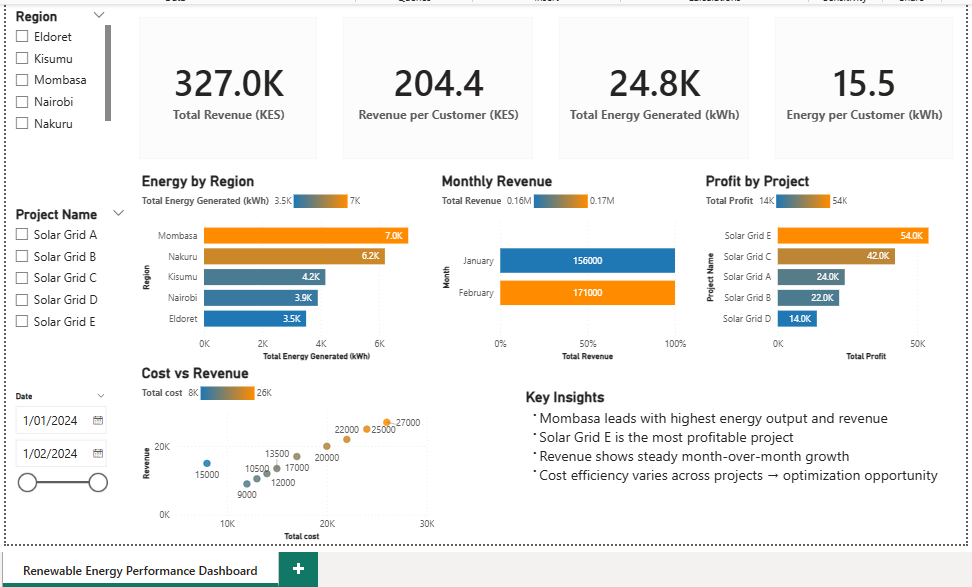The image size is (972, 587).
Task: Click the Nairobi 3.9K energy bar
Action: tap(261, 298)
